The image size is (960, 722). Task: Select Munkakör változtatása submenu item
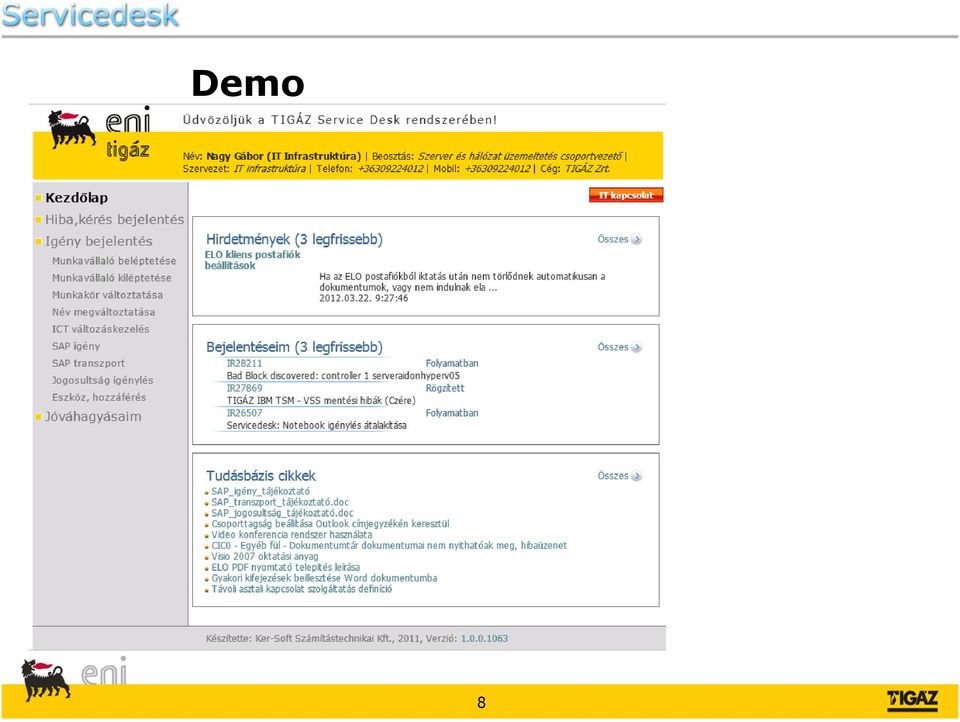107,295
